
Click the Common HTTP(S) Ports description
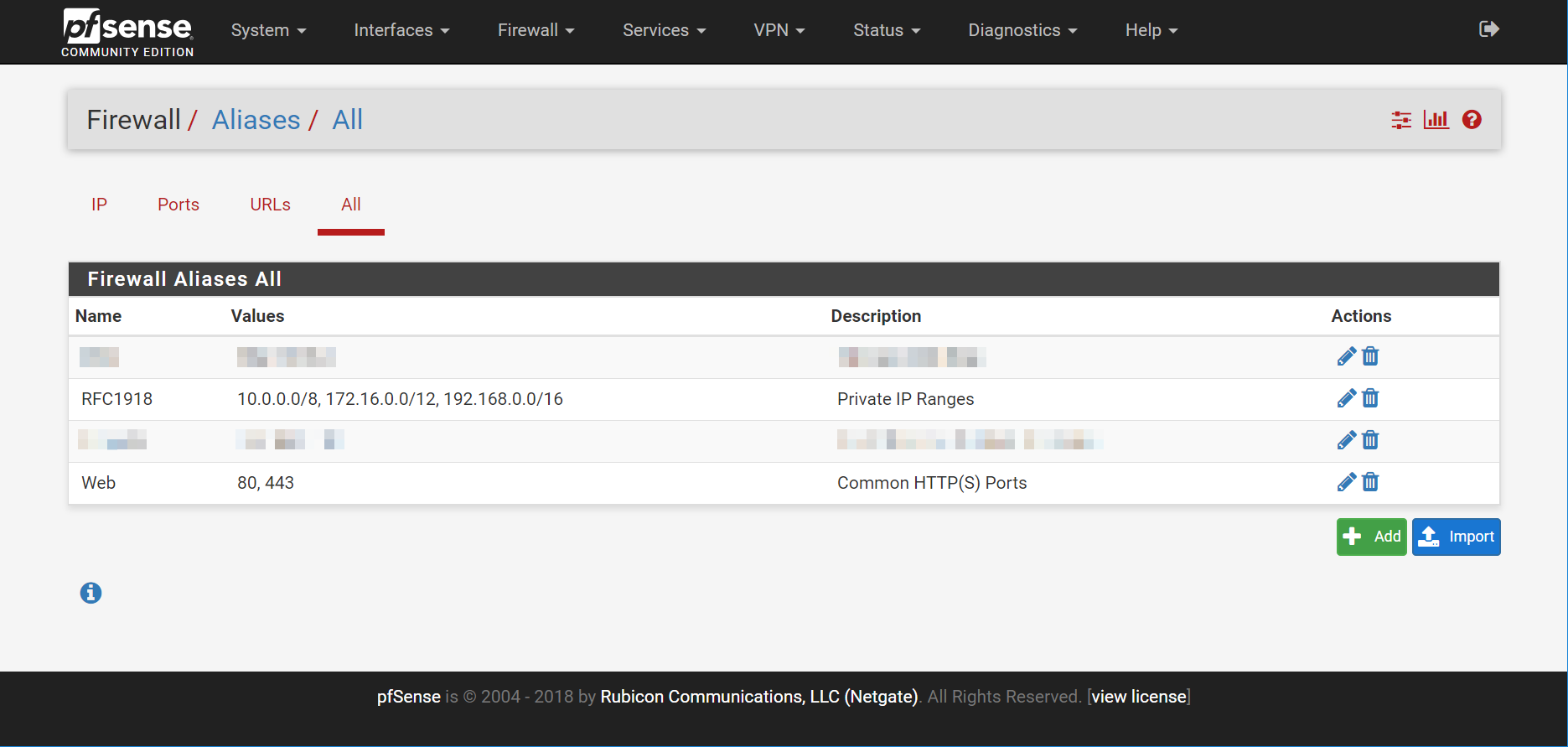(x=932, y=483)
